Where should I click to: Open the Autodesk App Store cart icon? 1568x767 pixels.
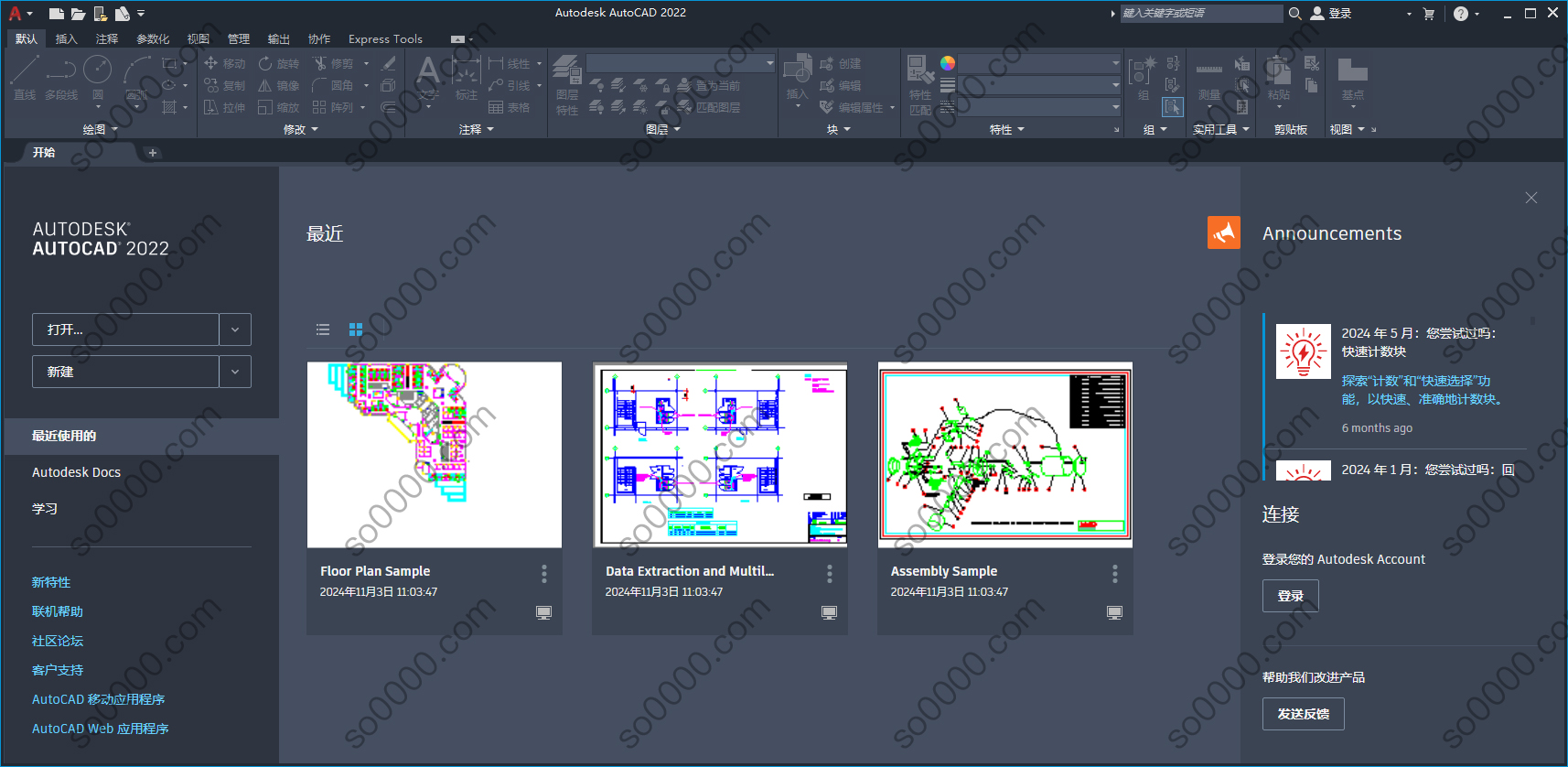1429,14
